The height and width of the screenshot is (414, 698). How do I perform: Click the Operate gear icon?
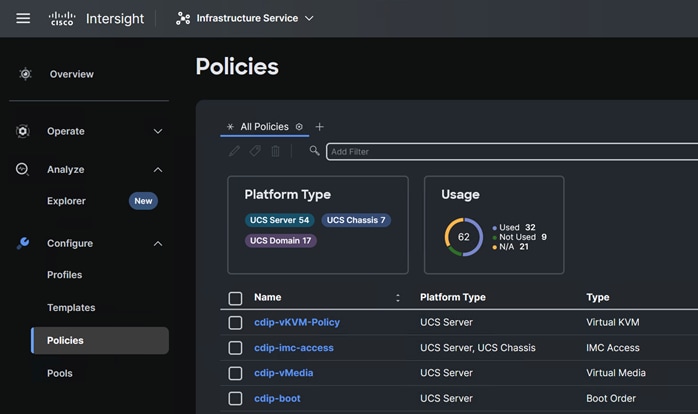click(23, 131)
